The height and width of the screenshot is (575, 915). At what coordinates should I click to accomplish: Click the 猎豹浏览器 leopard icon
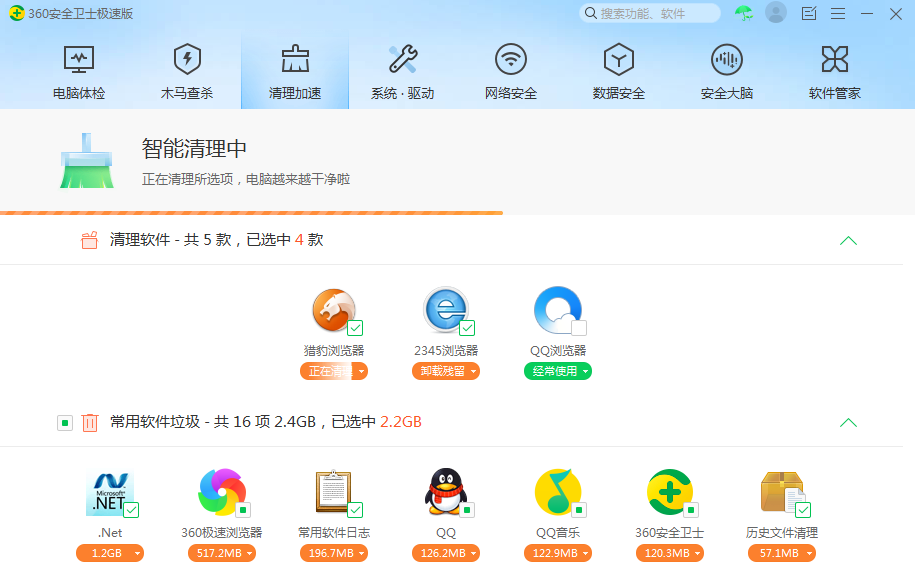(x=333, y=310)
